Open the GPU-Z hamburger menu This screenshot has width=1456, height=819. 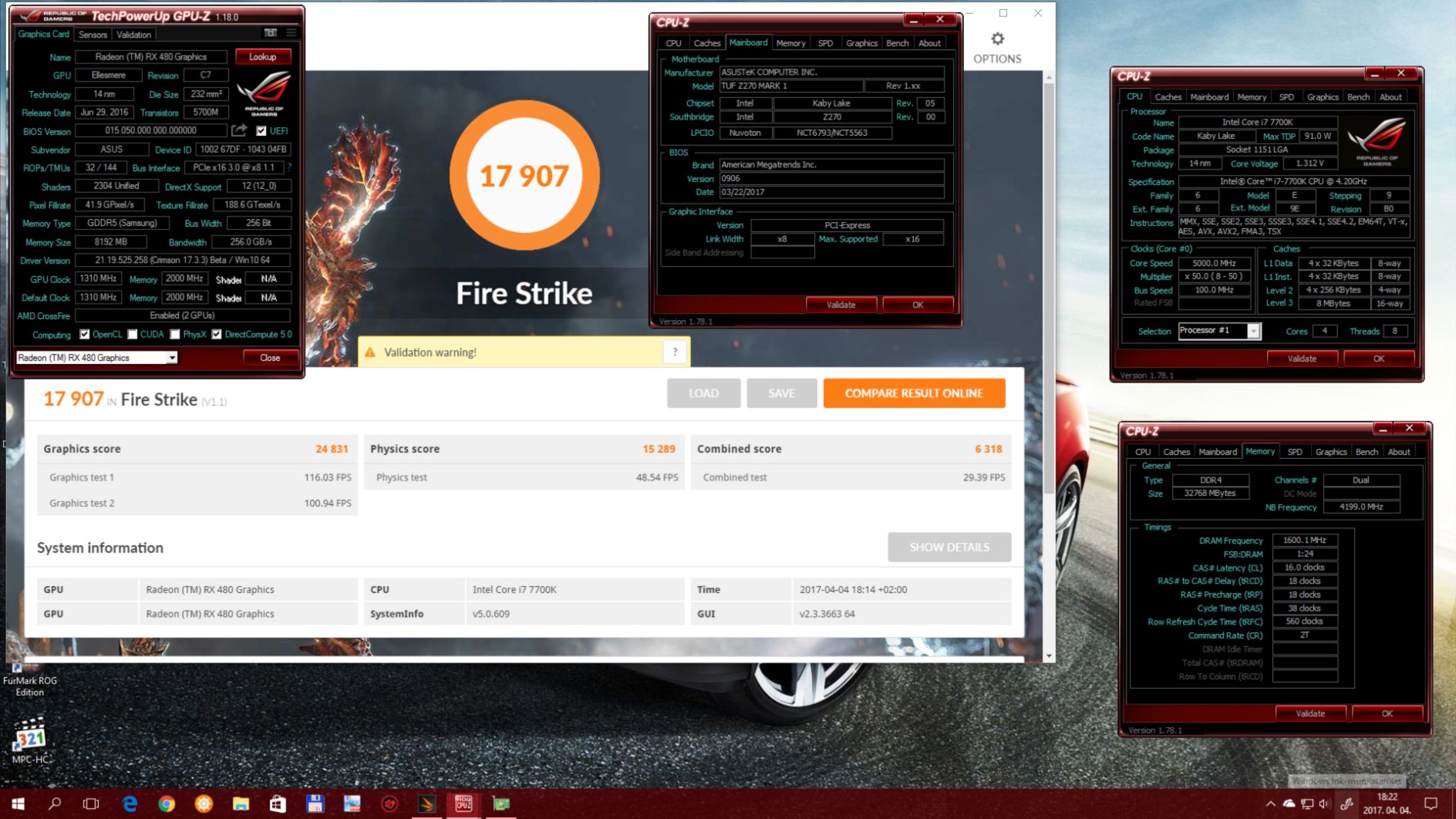(x=291, y=33)
